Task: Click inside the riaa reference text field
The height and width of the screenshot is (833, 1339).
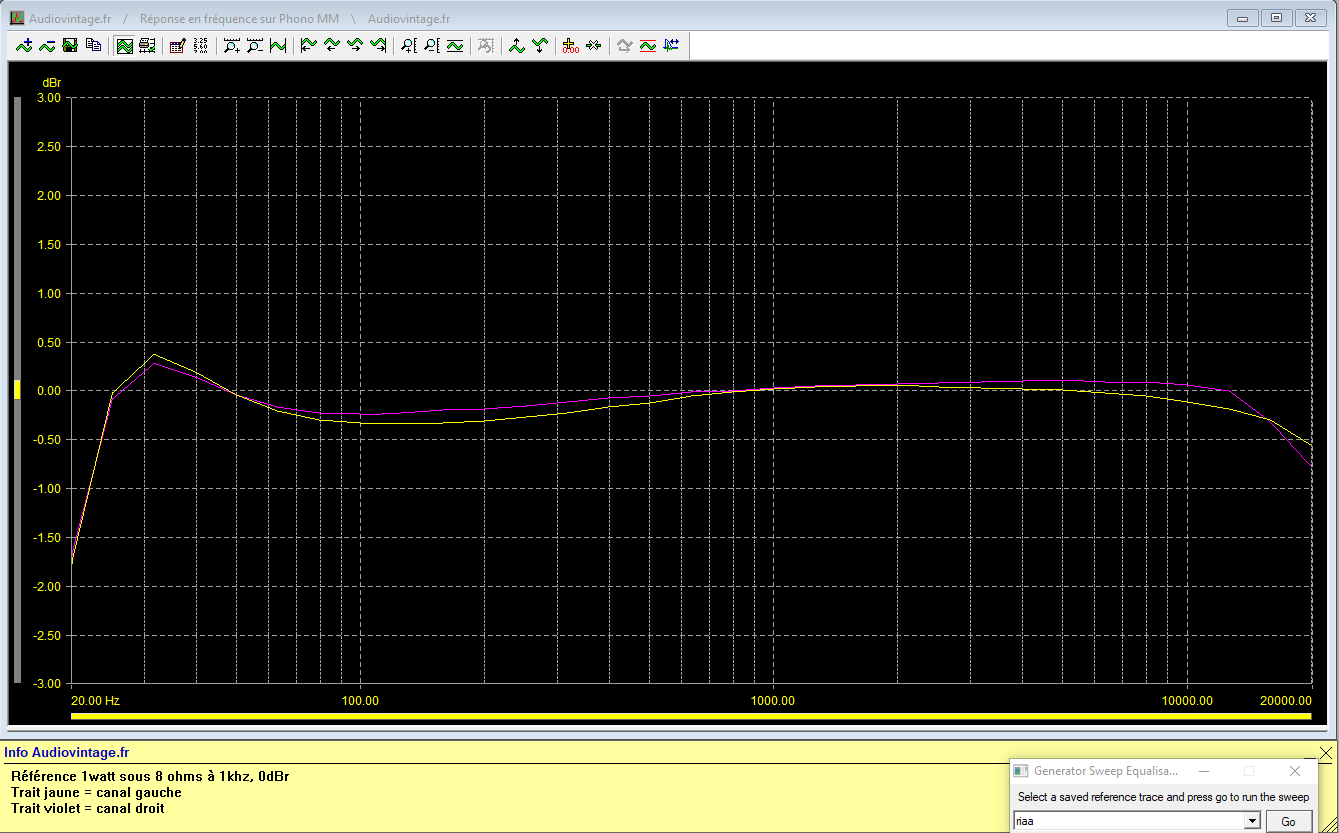Action: pos(1128,821)
